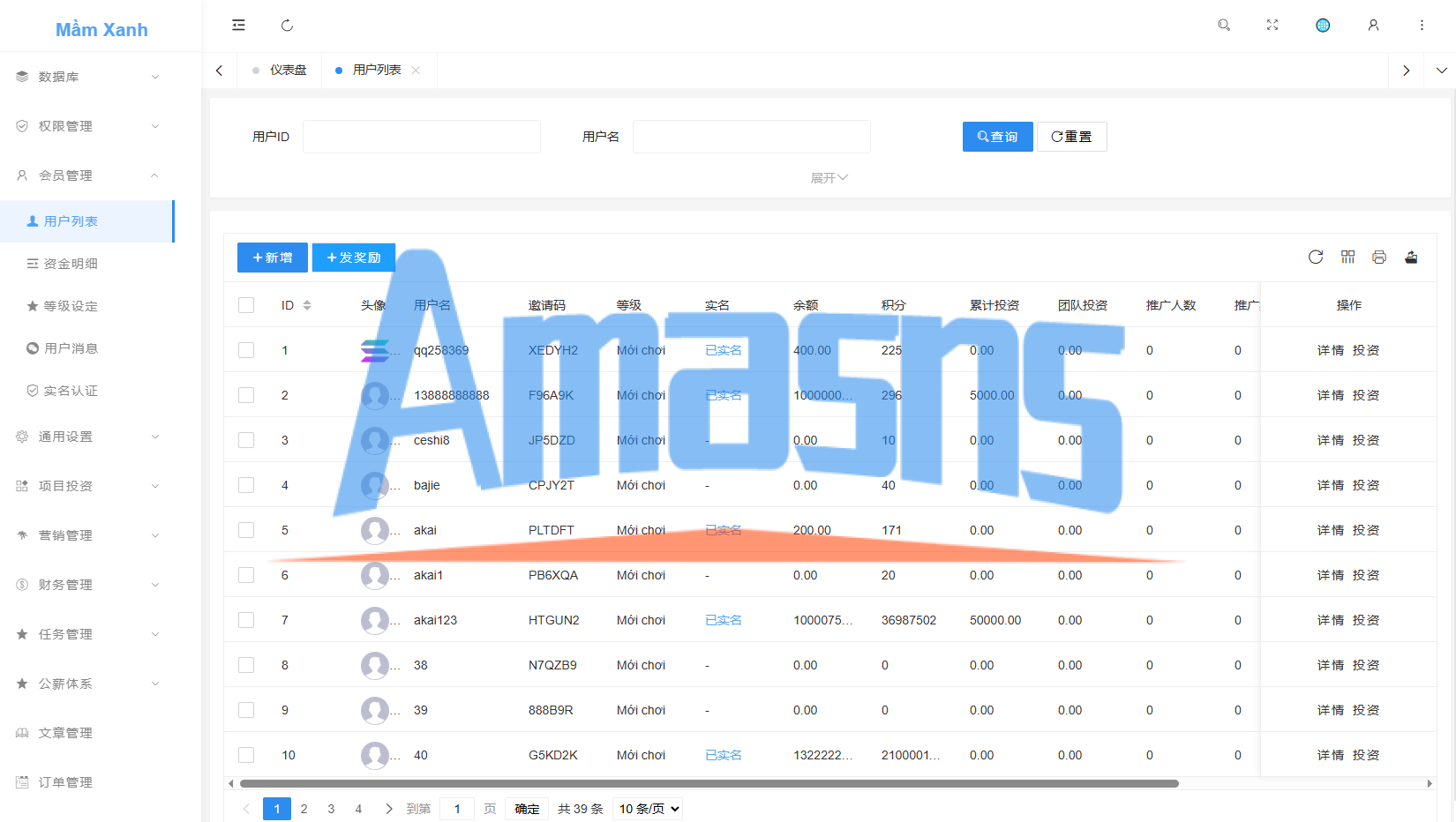Expand more filters with 展开
Screen dimensions: 1456x822
click(829, 178)
